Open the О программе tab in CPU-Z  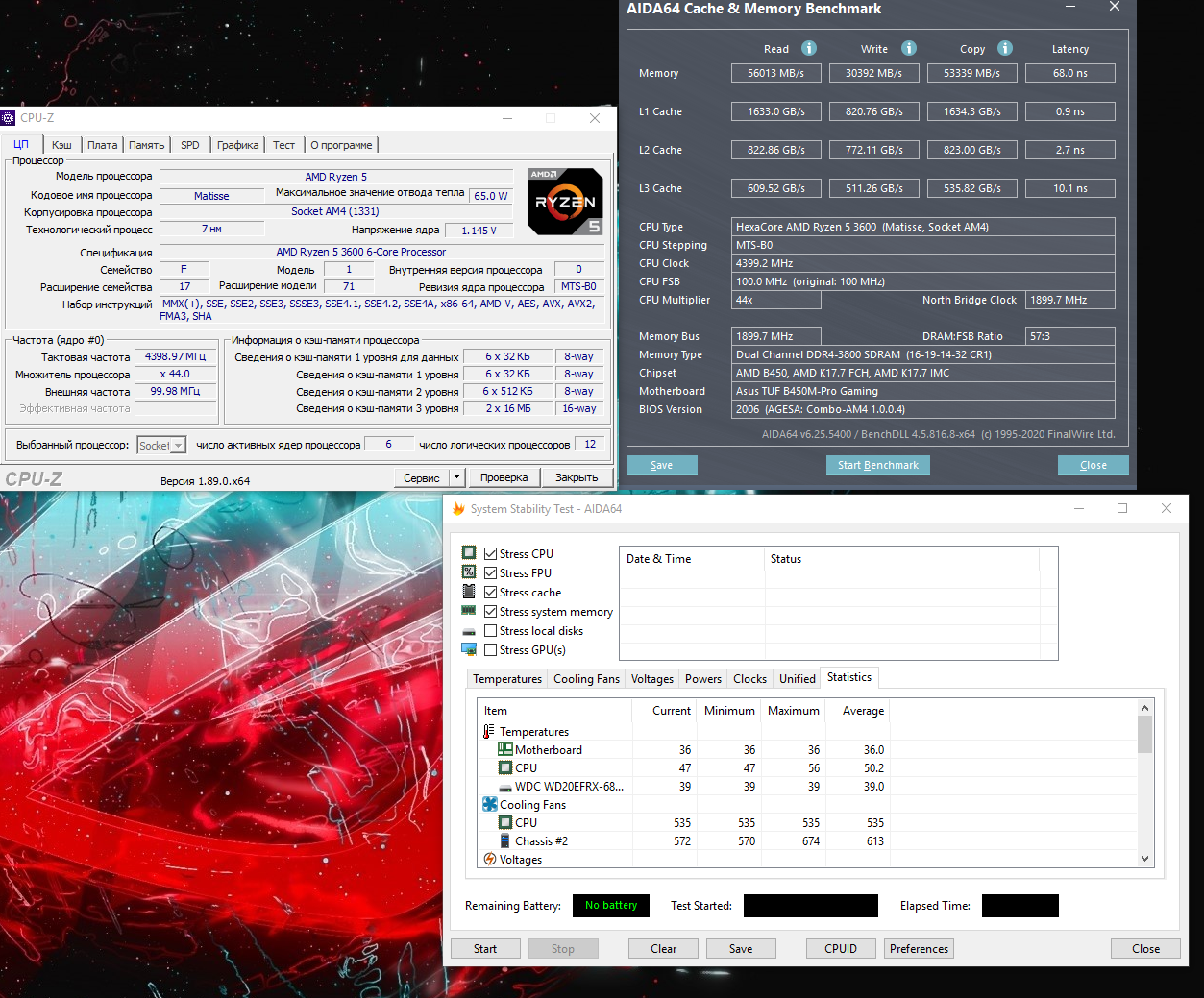pyautogui.click(x=341, y=145)
